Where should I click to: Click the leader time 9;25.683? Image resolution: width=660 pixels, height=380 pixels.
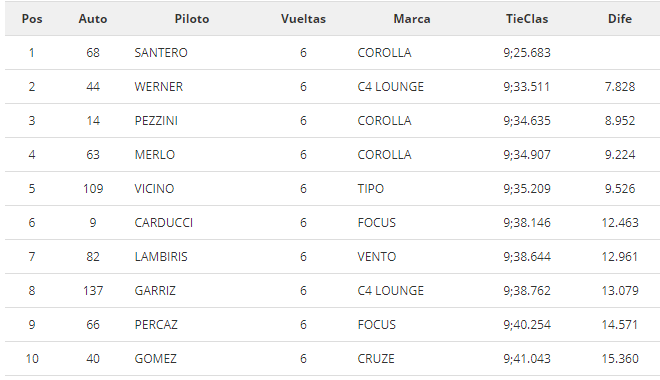point(527,53)
